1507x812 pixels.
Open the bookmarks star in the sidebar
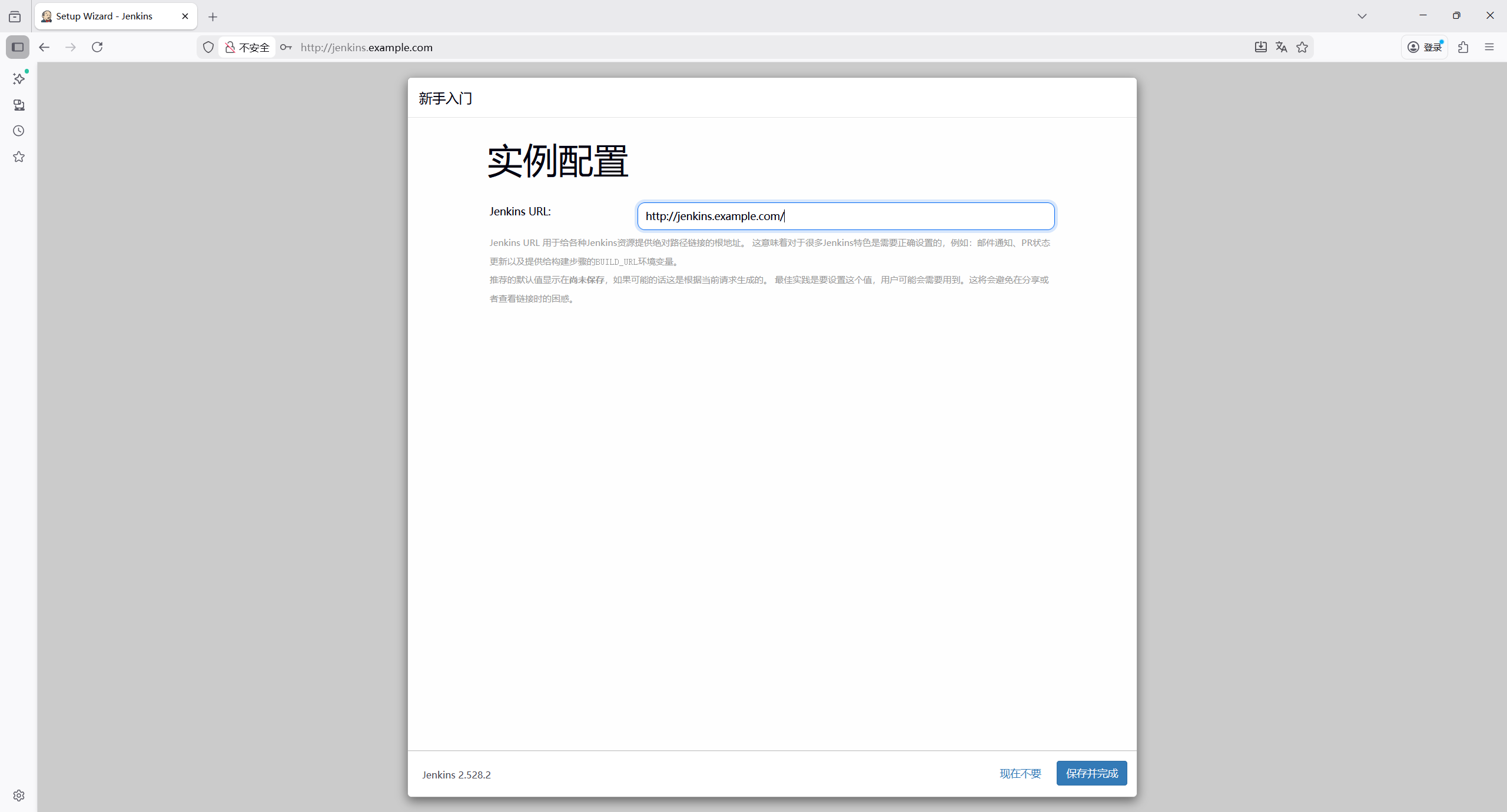coord(19,157)
